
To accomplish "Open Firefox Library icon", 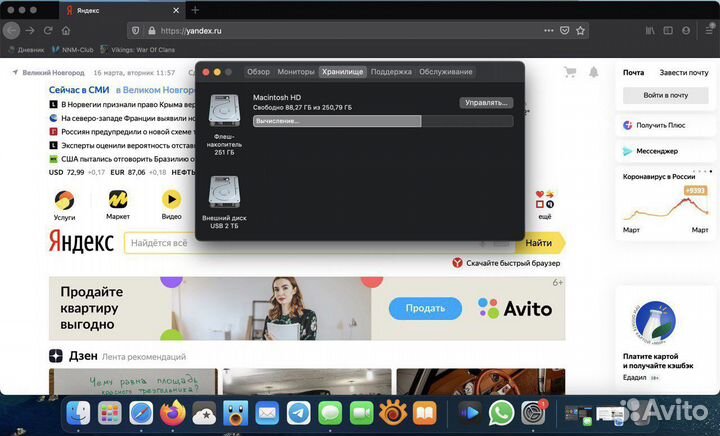I will point(650,30).
